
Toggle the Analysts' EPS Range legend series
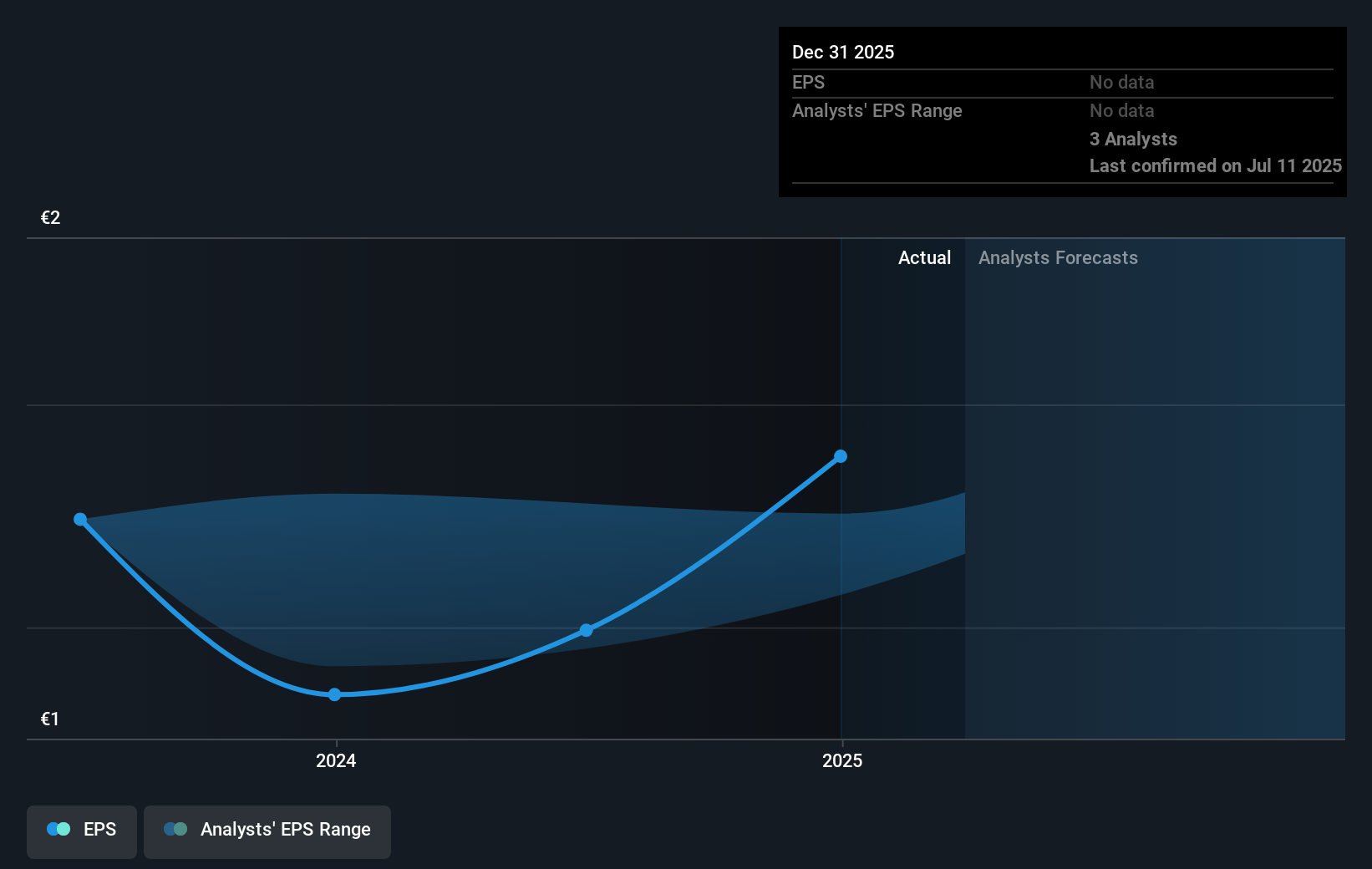pyautogui.click(x=267, y=831)
